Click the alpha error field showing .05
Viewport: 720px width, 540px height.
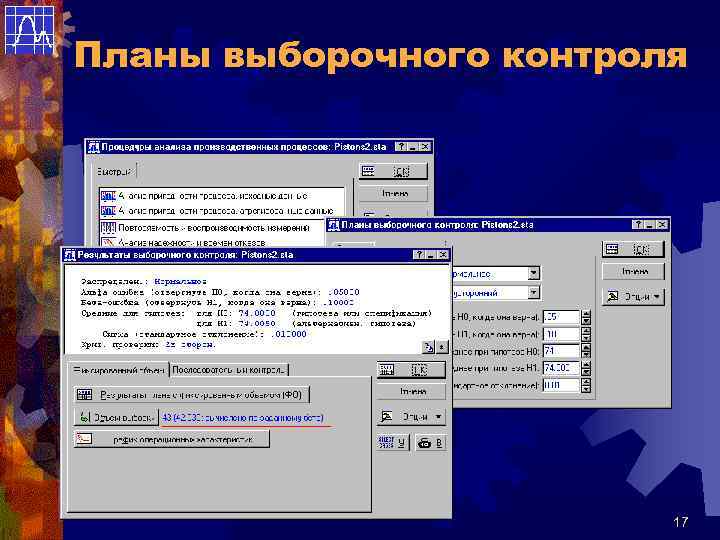point(561,317)
